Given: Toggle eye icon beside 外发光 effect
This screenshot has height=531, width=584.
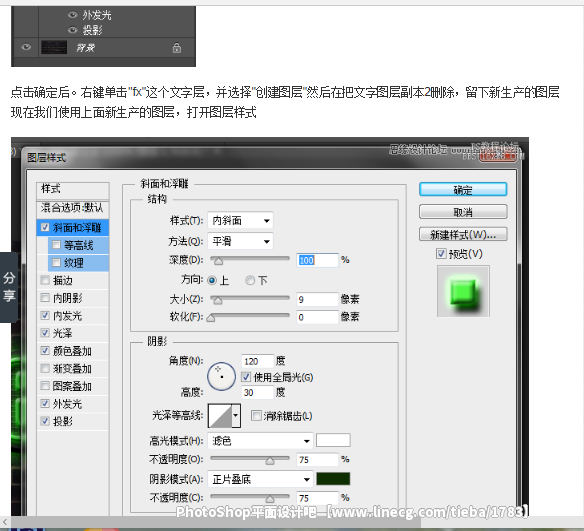Looking at the screenshot, I should pyautogui.click(x=73, y=15).
